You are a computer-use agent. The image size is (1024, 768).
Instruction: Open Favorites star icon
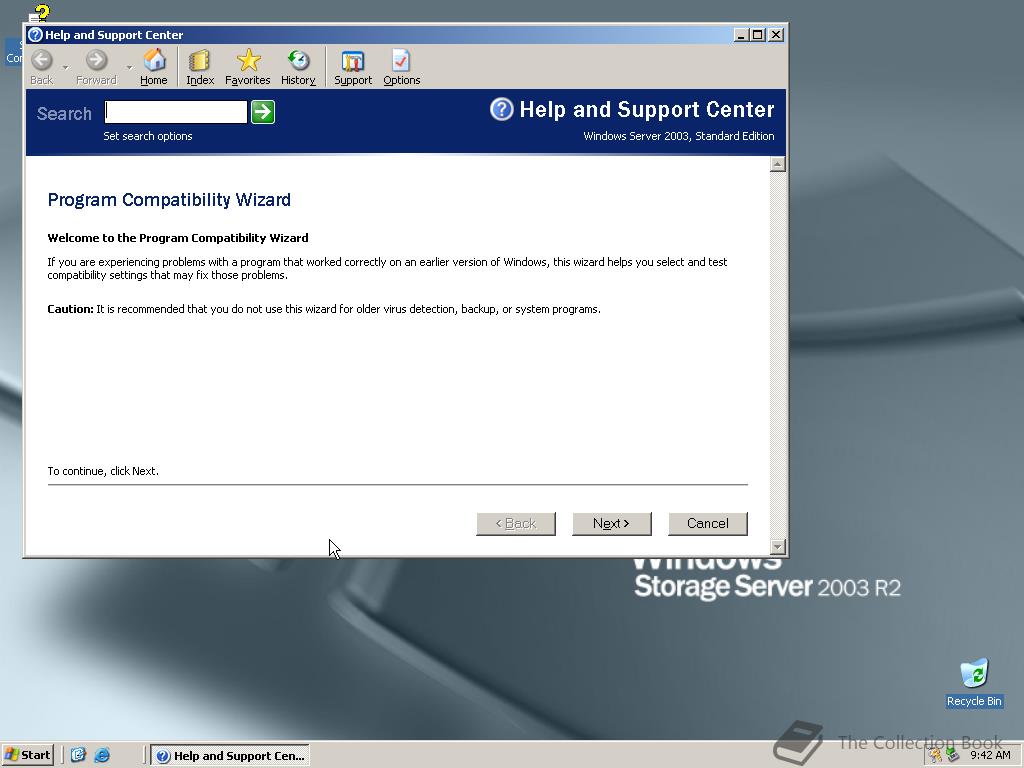[248, 67]
